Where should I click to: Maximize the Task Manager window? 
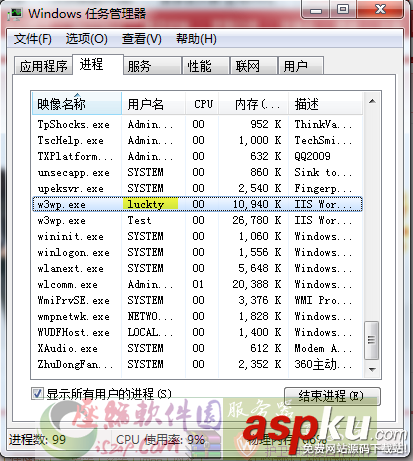click(343, 10)
